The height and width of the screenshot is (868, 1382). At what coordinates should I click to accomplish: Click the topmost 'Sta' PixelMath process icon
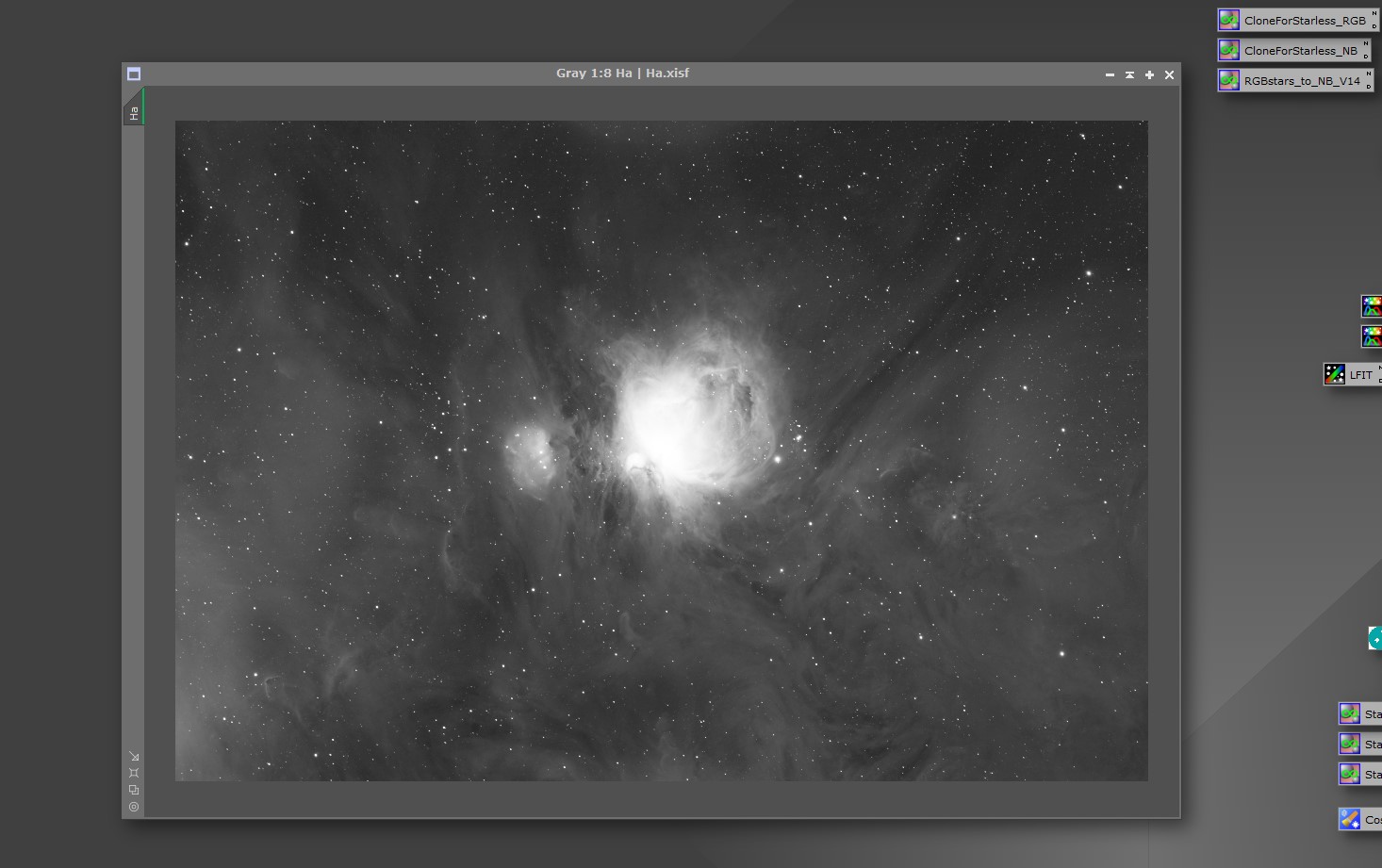tap(1359, 713)
